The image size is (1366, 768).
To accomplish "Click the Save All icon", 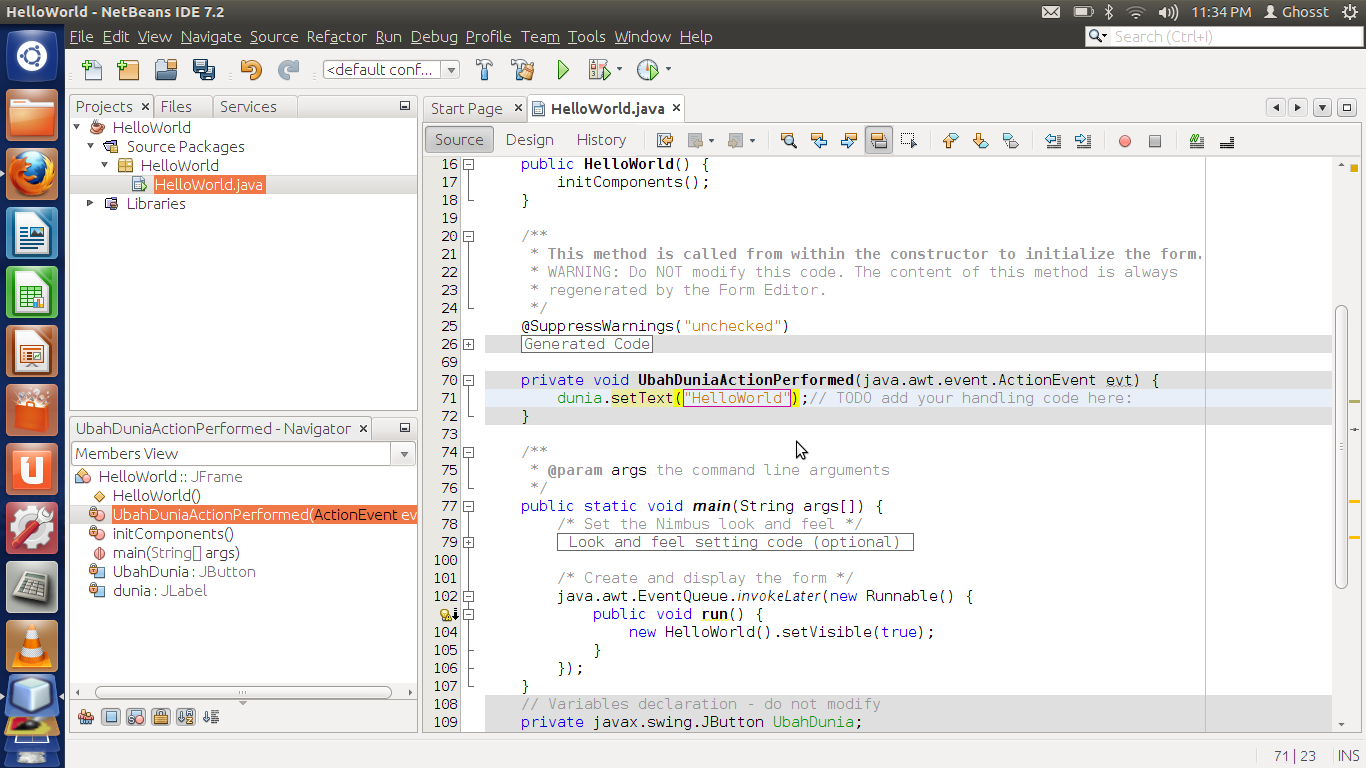I will pyautogui.click(x=203, y=70).
